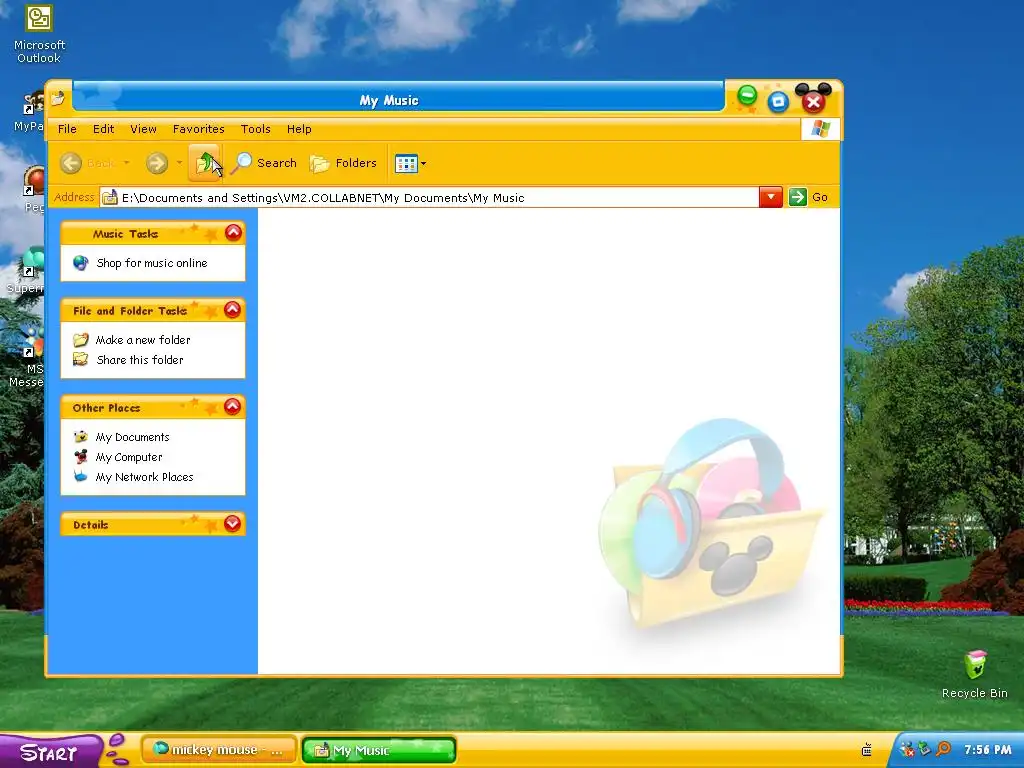Collapse the Other Places panel
Screen dimensions: 1024x768
click(x=232, y=407)
